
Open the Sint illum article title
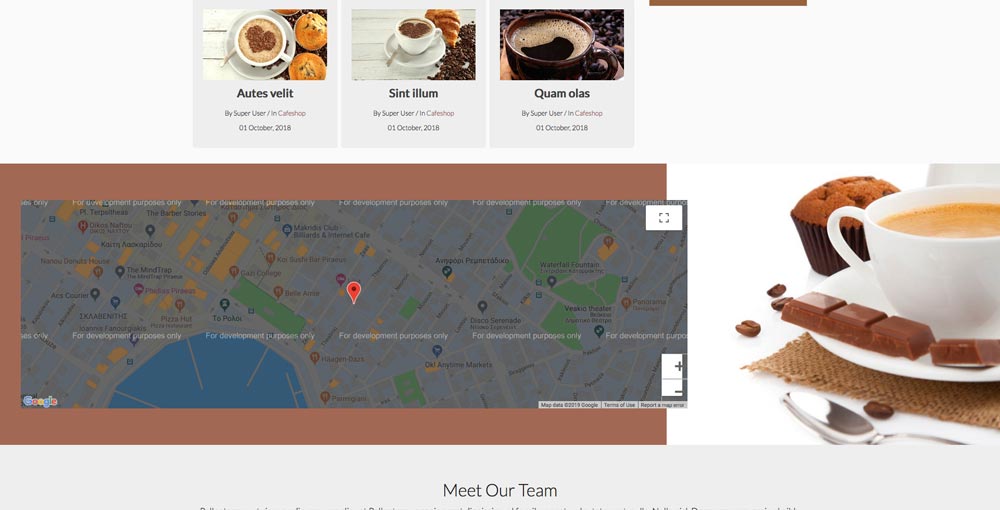pos(413,93)
